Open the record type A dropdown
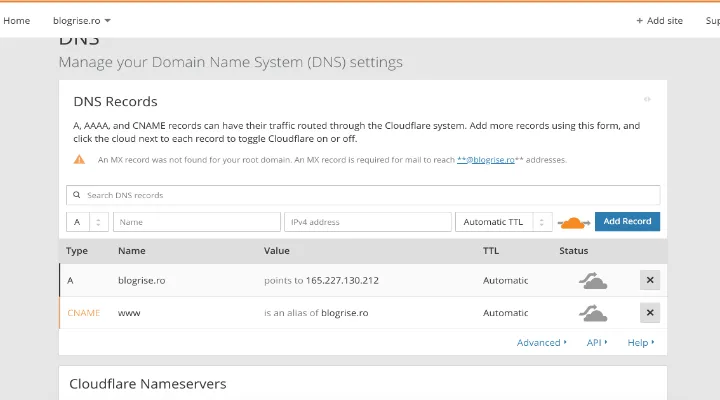 87,222
